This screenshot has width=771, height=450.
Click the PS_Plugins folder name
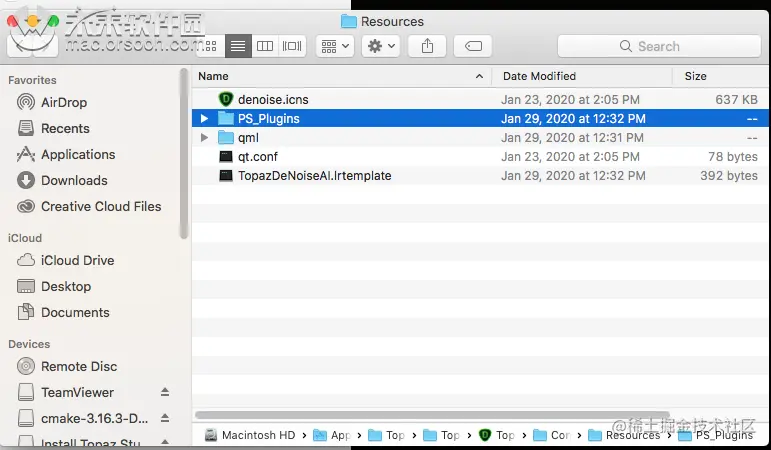coord(268,119)
